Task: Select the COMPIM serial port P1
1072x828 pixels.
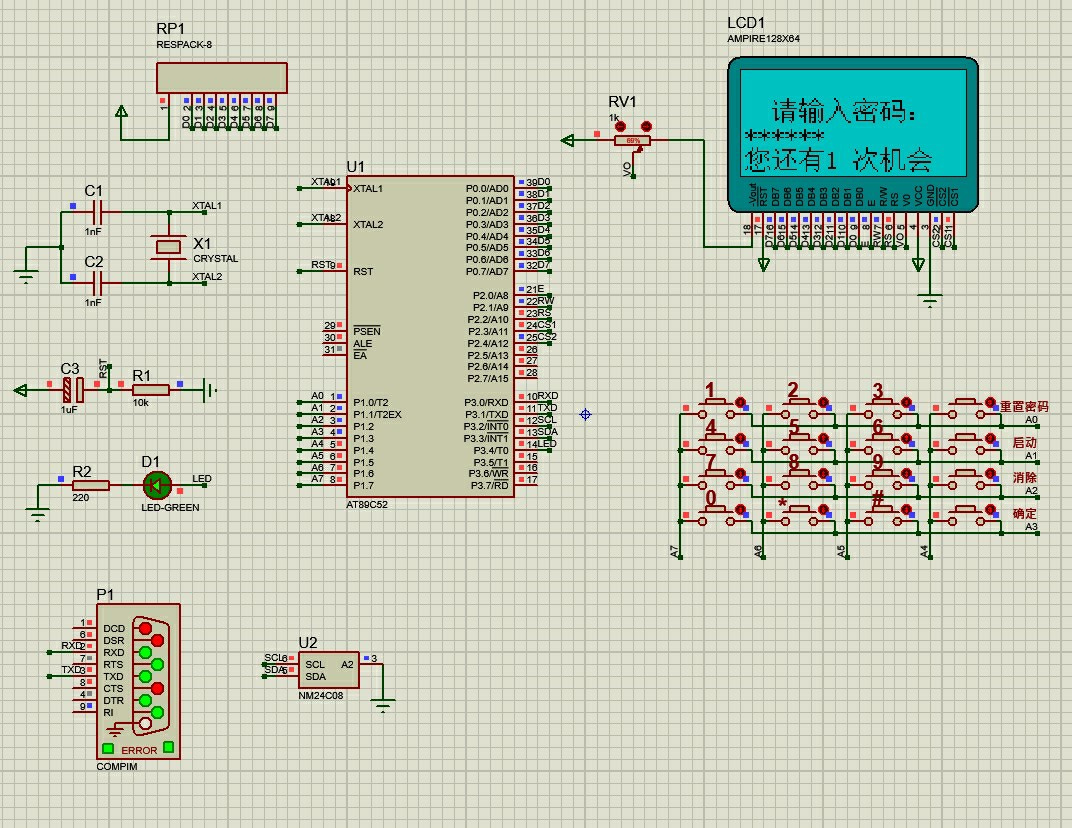Action: [x=138, y=681]
